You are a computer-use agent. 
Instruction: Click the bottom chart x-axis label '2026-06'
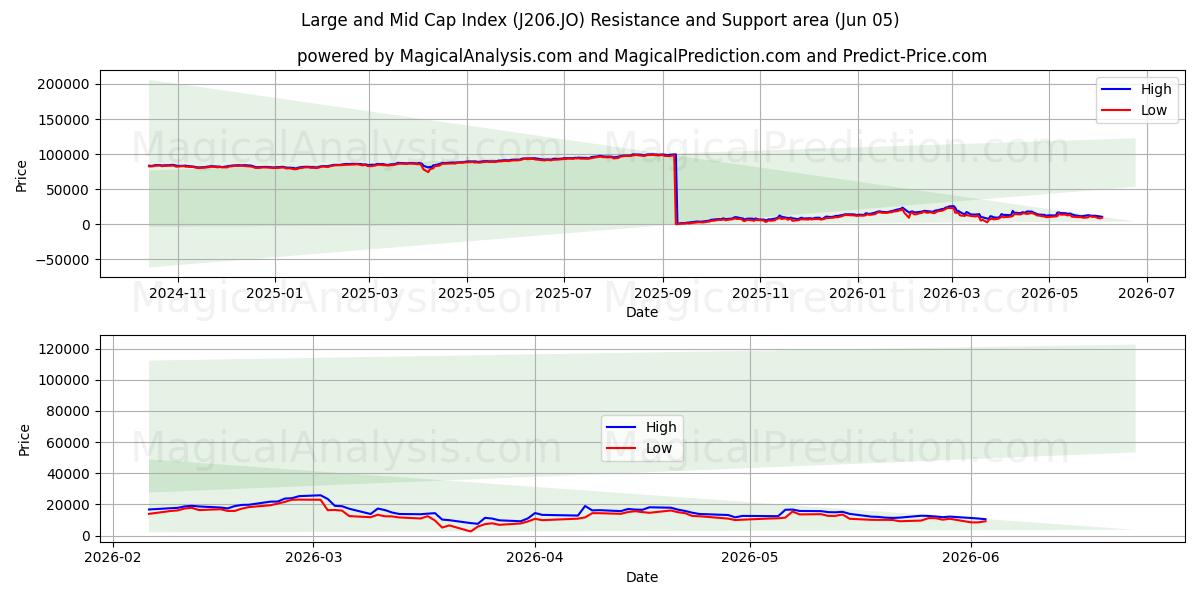[x=971, y=558]
